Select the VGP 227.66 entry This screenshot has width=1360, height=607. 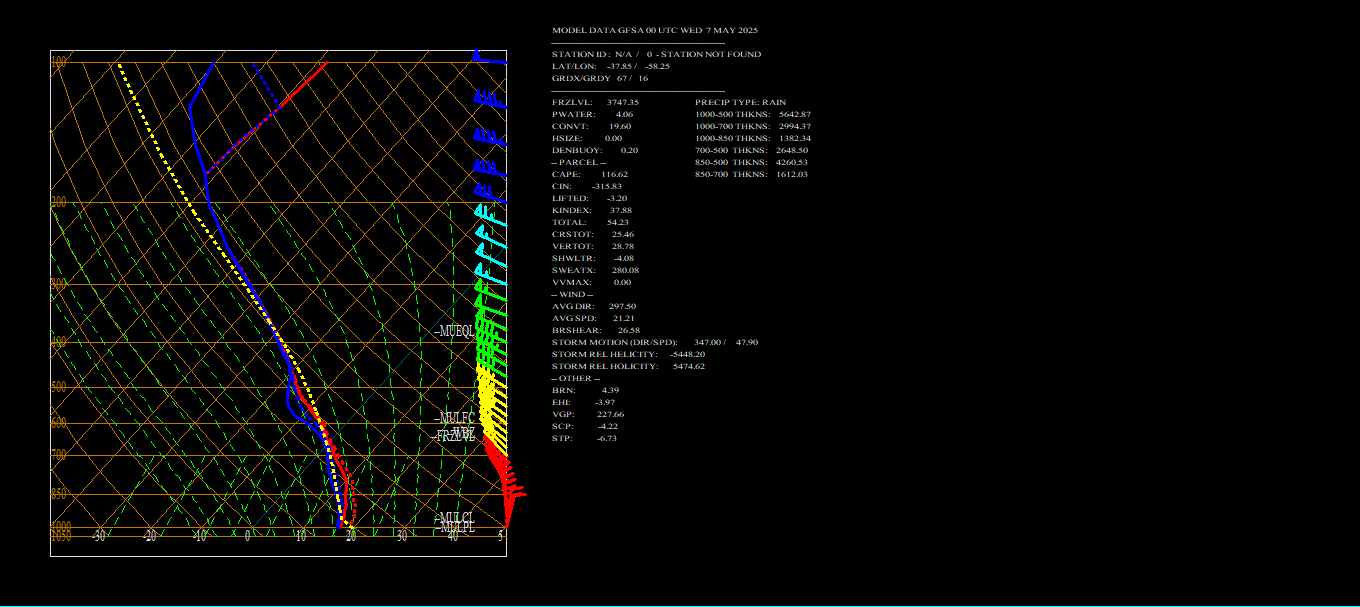[588, 414]
